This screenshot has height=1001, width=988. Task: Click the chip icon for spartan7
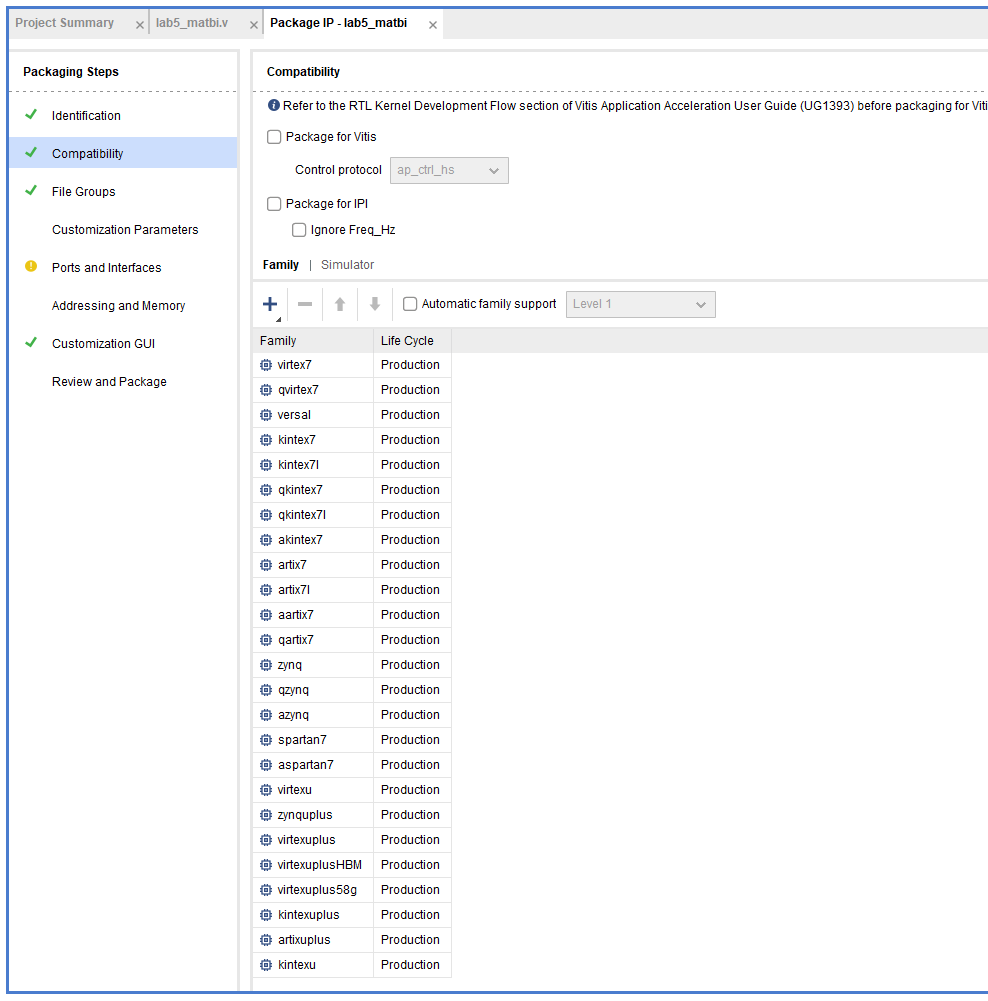pos(266,740)
